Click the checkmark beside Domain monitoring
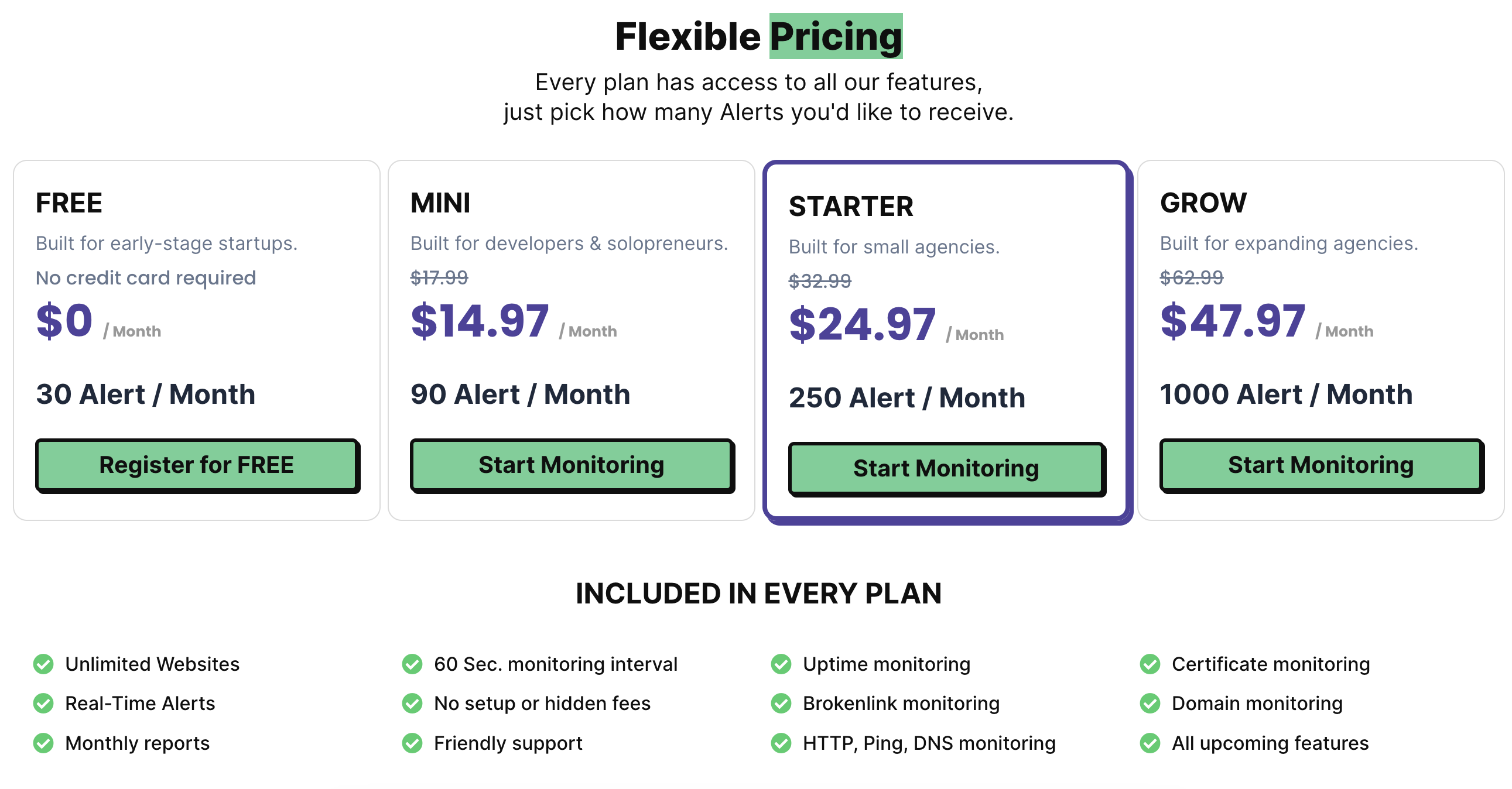This screenshot has height=789, width=1512. pyautogui.click(x=1150, y=704)
